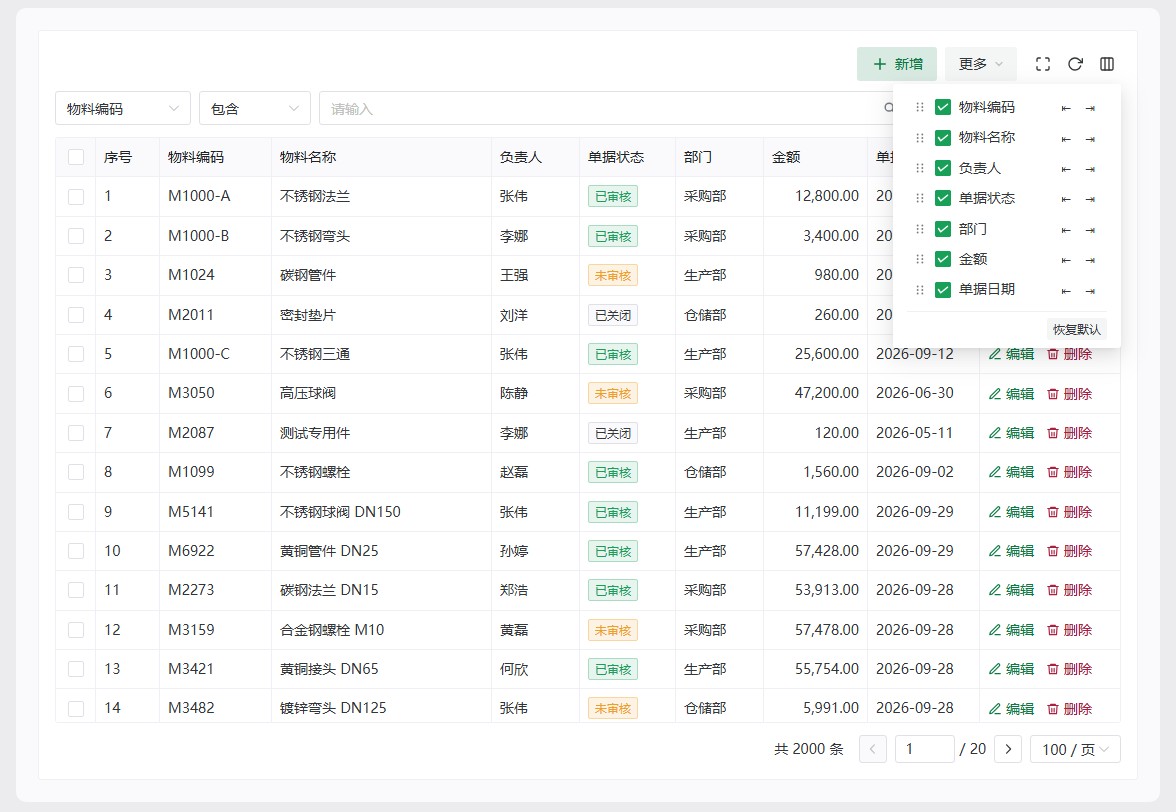Uncheck 物料名称 column visibility
The width and height of the screenshot is (1176, 812).
click(943, 138)
